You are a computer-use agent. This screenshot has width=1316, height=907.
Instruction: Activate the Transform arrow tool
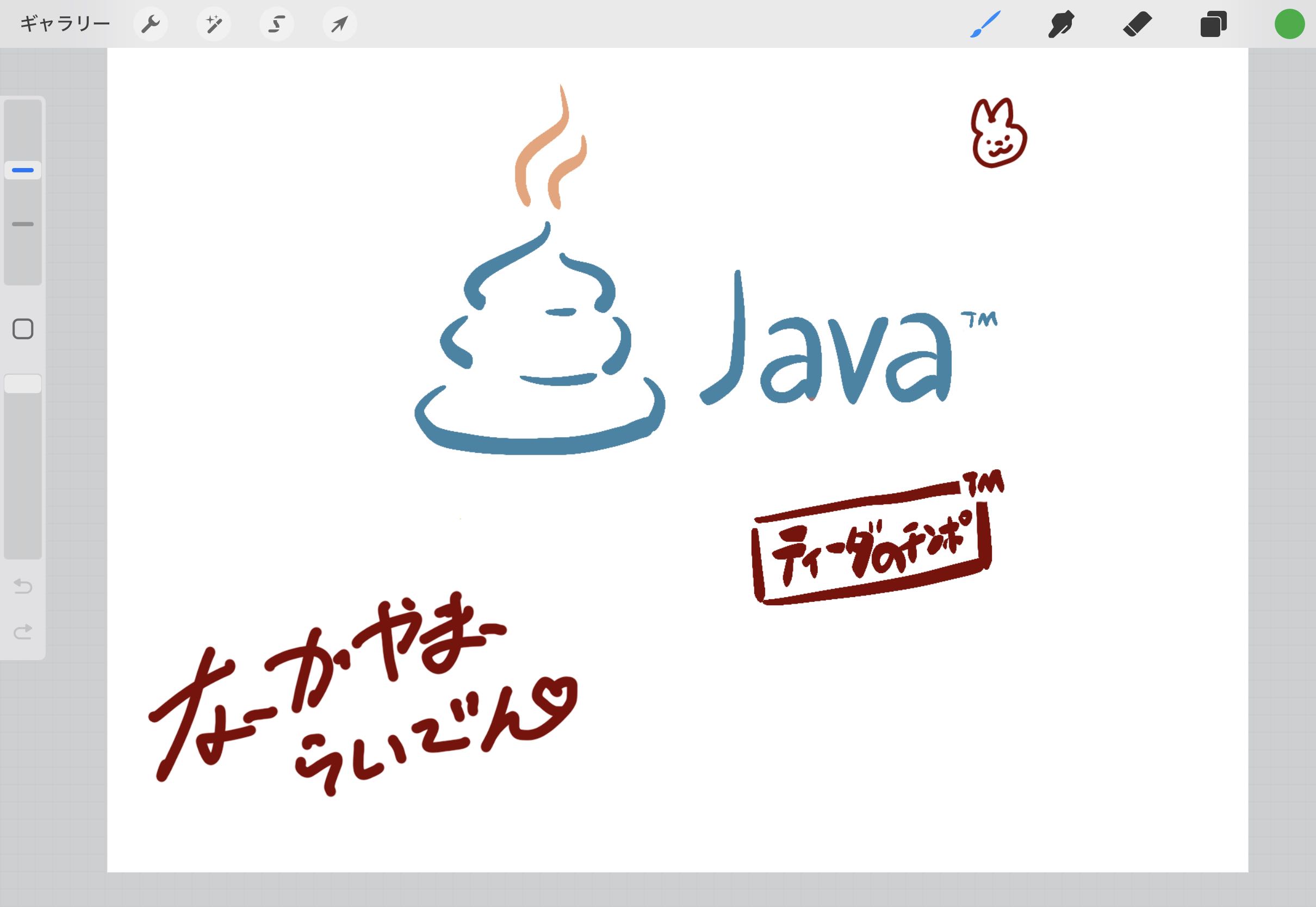pyautogui.click(x=340, y=24)
